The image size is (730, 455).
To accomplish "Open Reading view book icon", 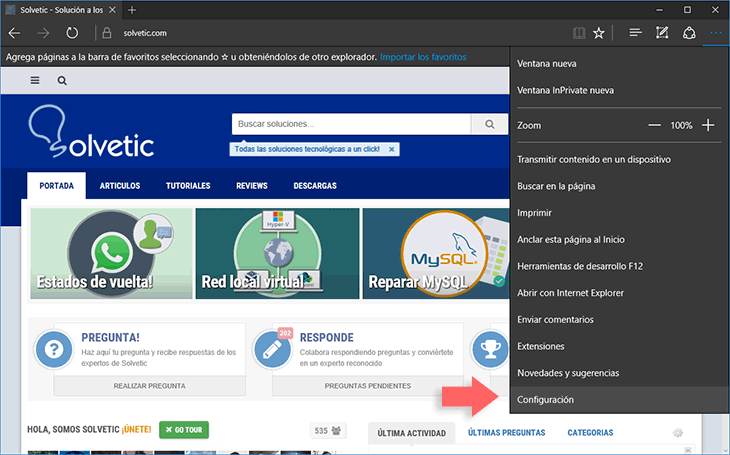I will click(x=579, y=33).
